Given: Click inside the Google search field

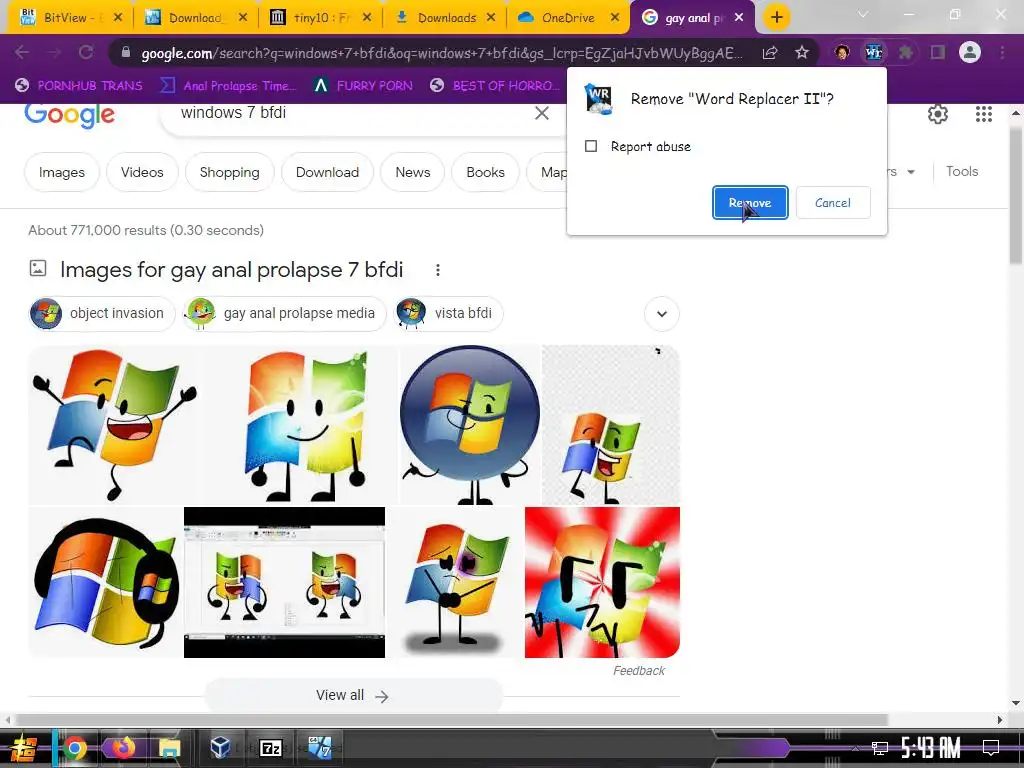Looking at the screenshot, I should [x=353, y=113].
